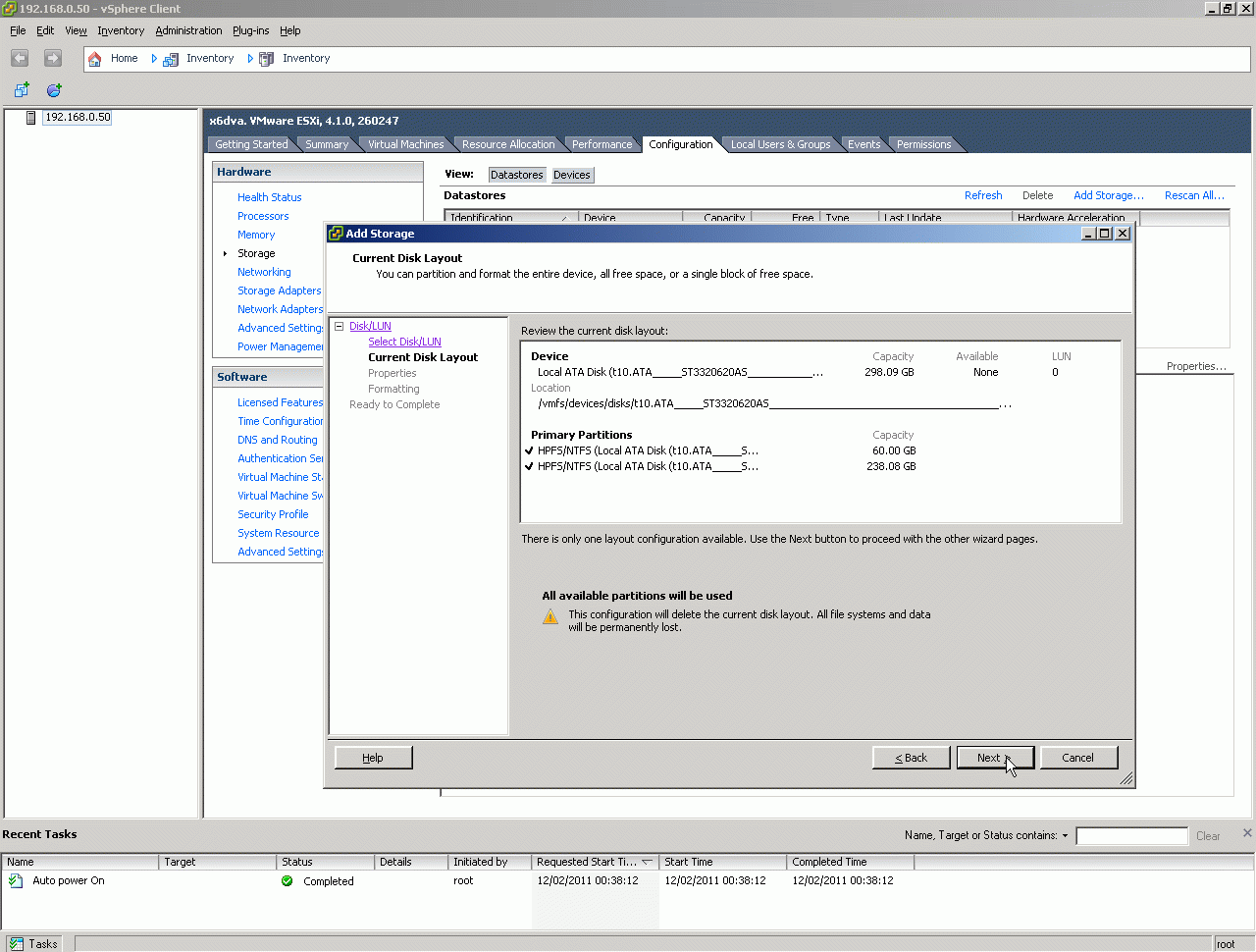Collapse the Disk/LUN wizard step tree
1256x952 pixels.
pos(339,326)
